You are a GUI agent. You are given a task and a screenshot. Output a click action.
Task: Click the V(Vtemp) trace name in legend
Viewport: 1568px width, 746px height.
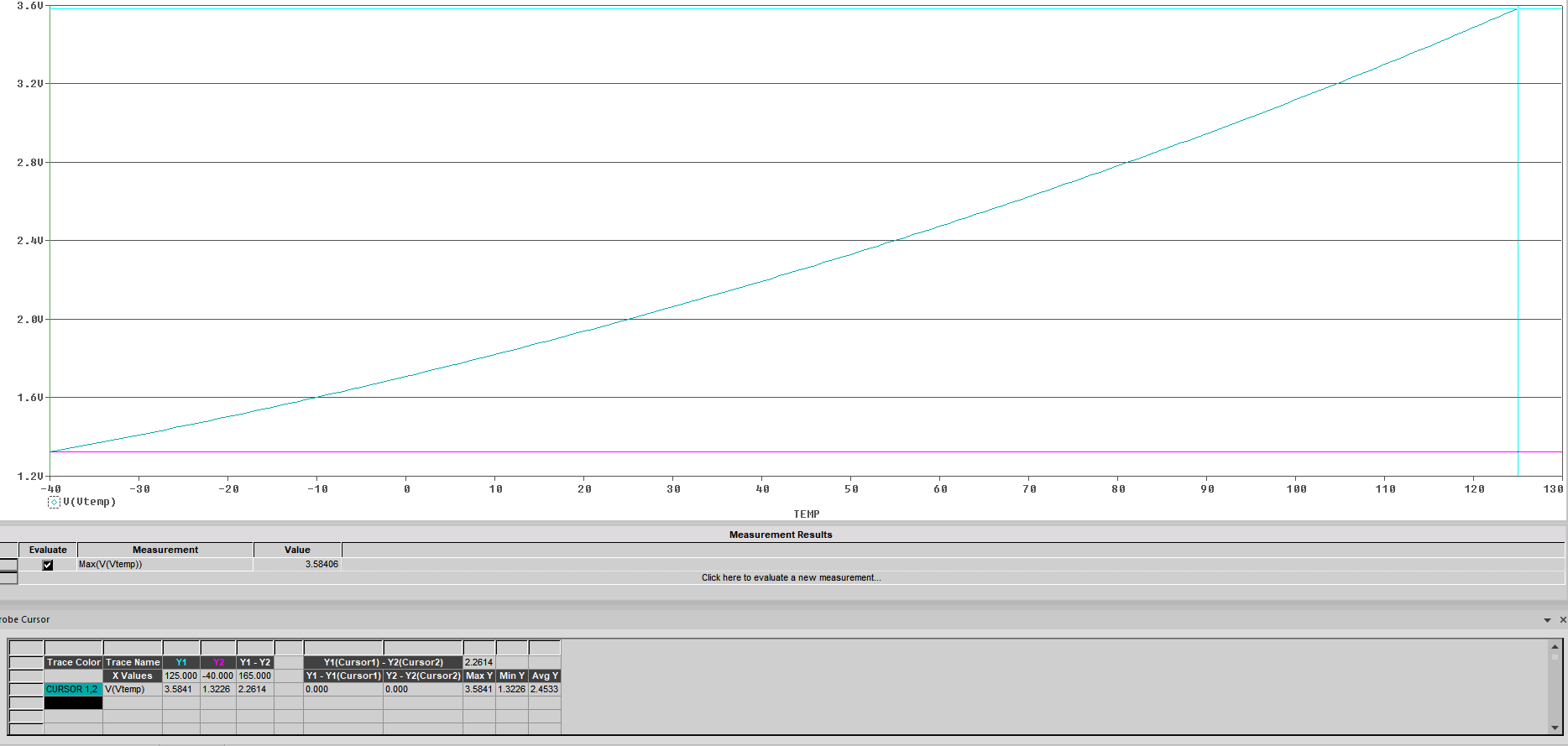click(x=89, y=502)
